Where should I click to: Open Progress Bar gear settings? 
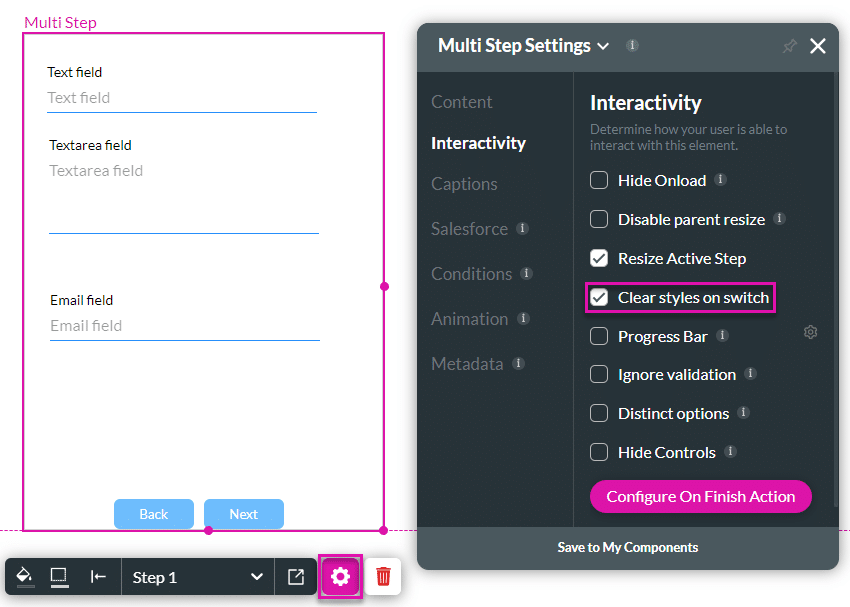pos(810,332)
